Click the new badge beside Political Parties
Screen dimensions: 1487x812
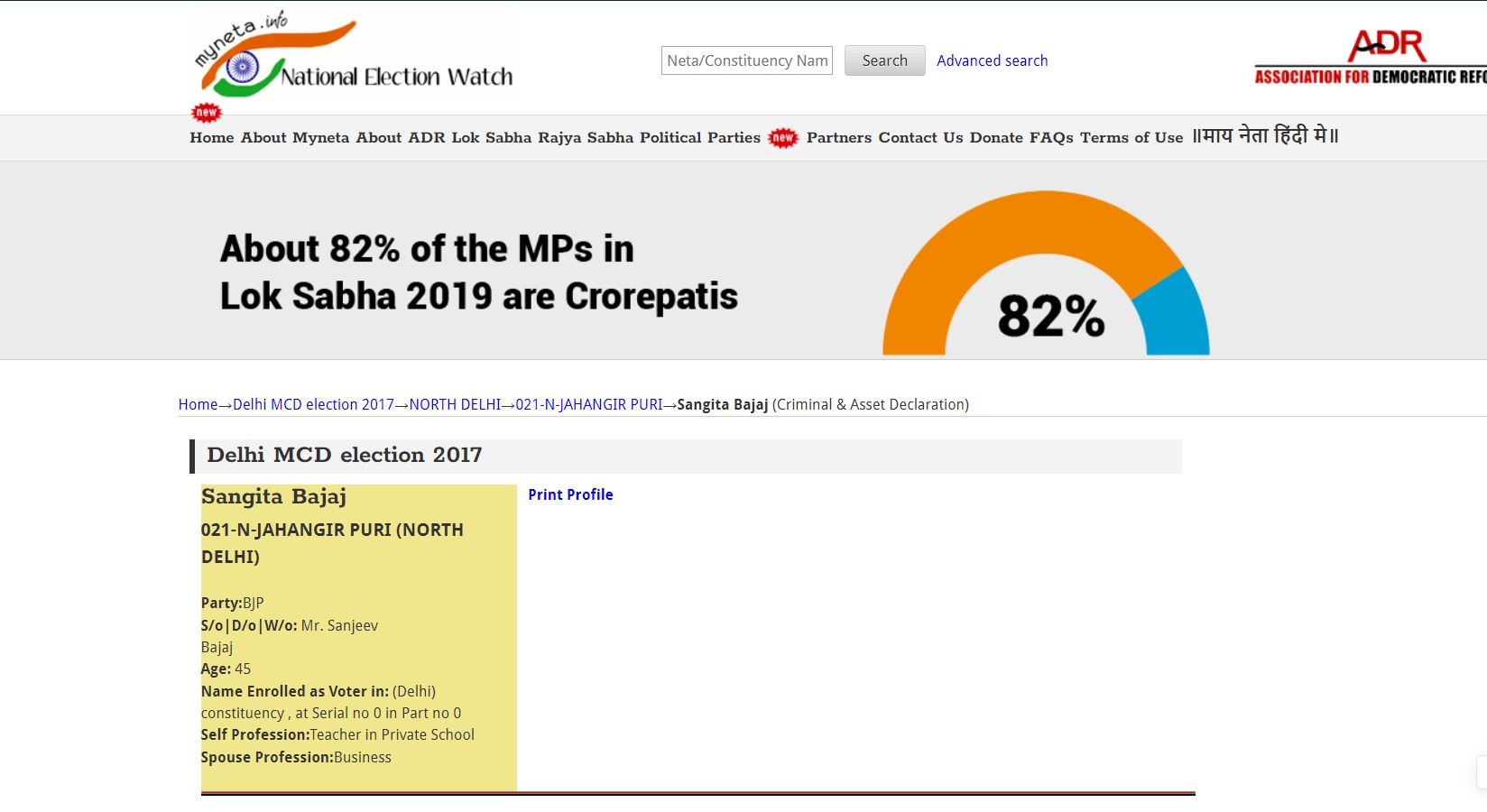[783, 138]
